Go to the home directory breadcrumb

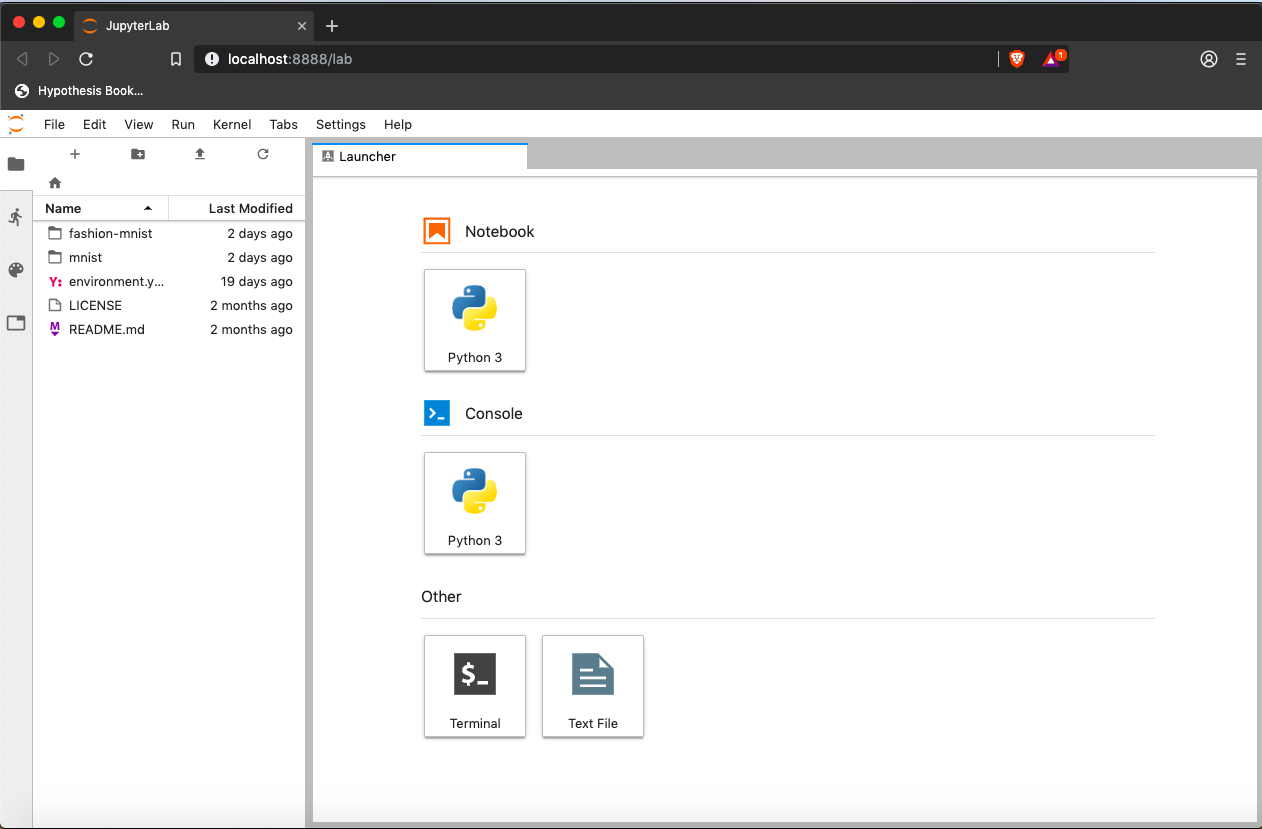click(x=55, y=183)
